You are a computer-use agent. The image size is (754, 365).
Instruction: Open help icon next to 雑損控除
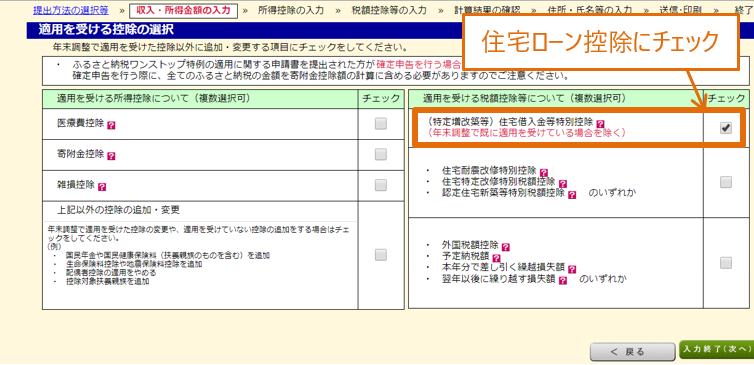102,187
